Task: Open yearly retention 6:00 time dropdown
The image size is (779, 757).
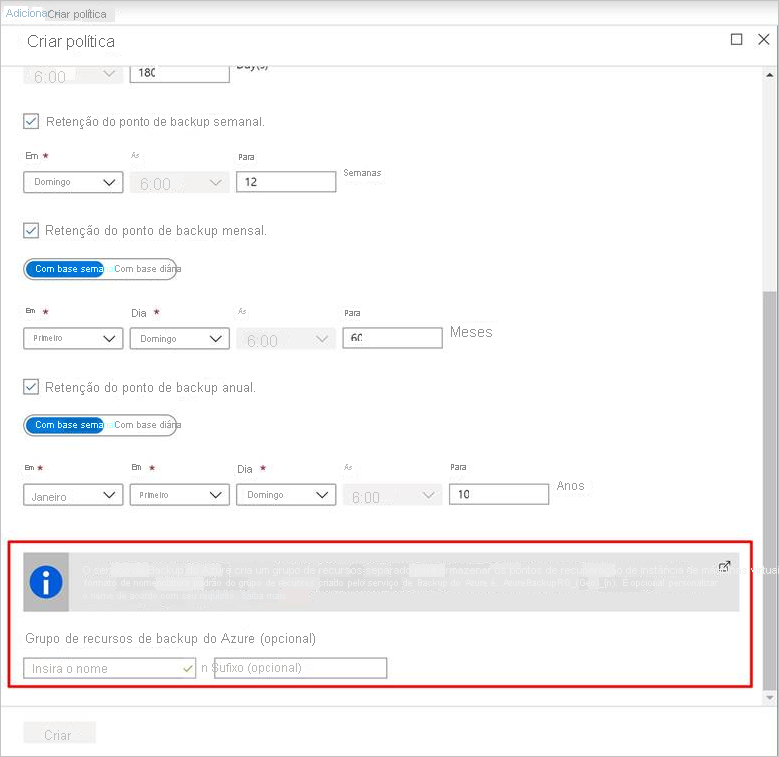Action: click(x=392, y=495)
